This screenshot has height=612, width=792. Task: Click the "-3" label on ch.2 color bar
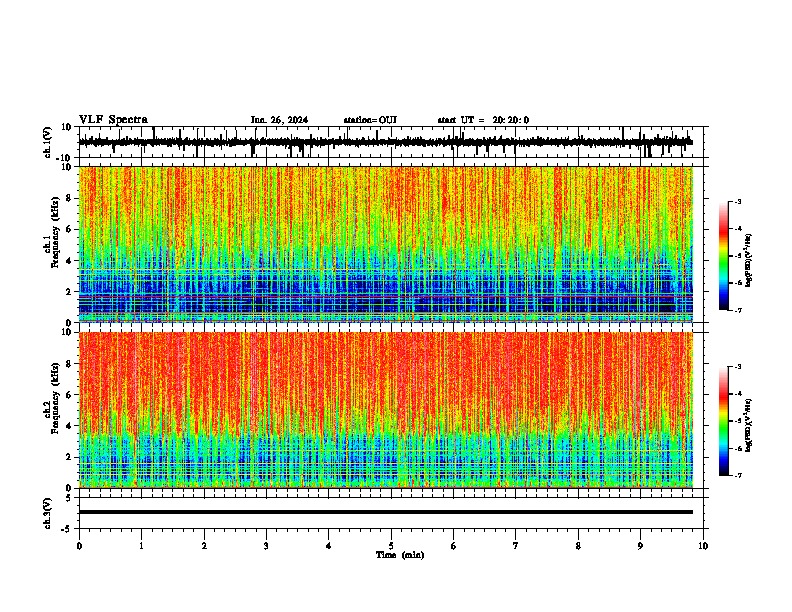[737, 367]
